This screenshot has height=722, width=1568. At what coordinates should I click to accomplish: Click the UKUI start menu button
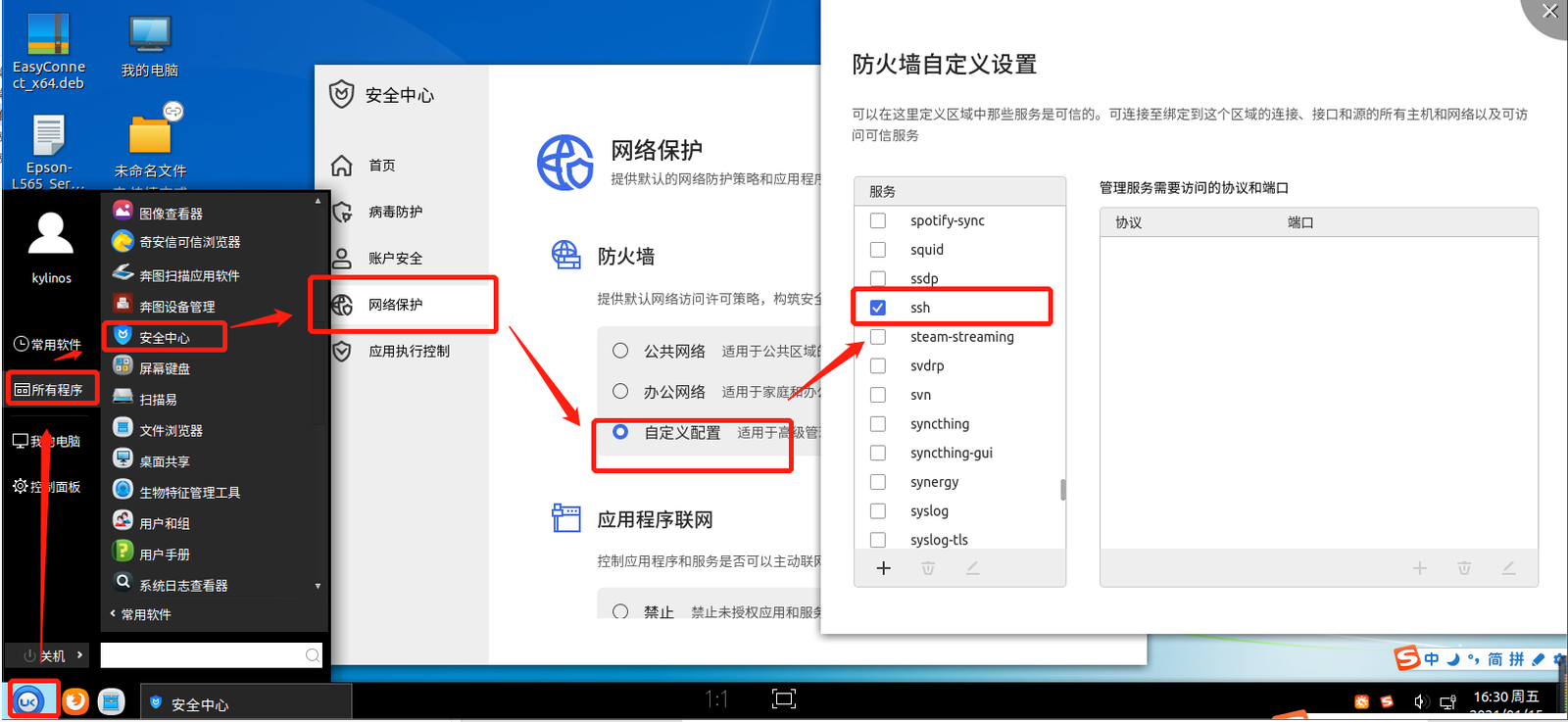tap(29, 701)
